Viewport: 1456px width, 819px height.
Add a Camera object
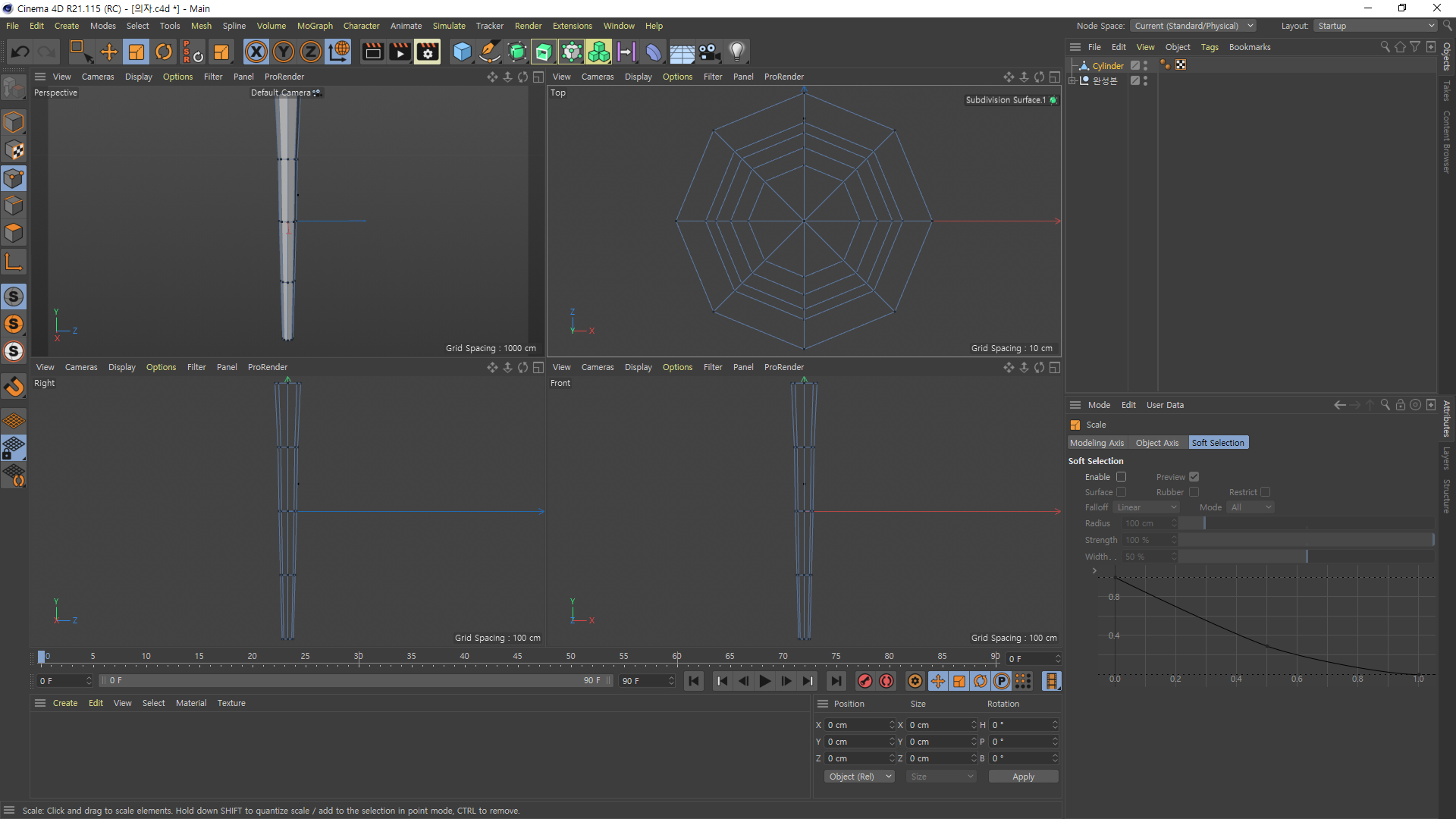click(x=709, y=52)
